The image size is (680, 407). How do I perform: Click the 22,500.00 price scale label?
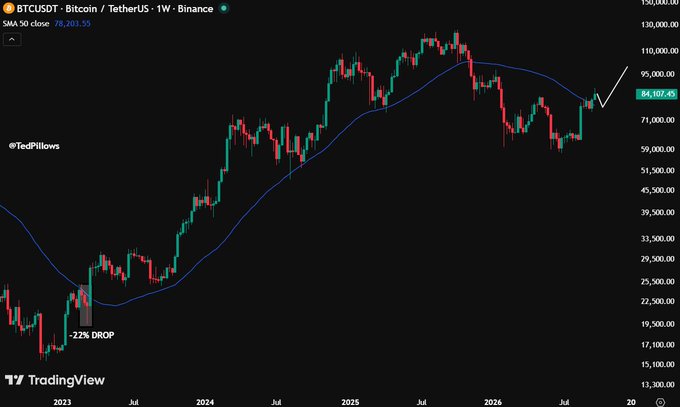(659, 301)
